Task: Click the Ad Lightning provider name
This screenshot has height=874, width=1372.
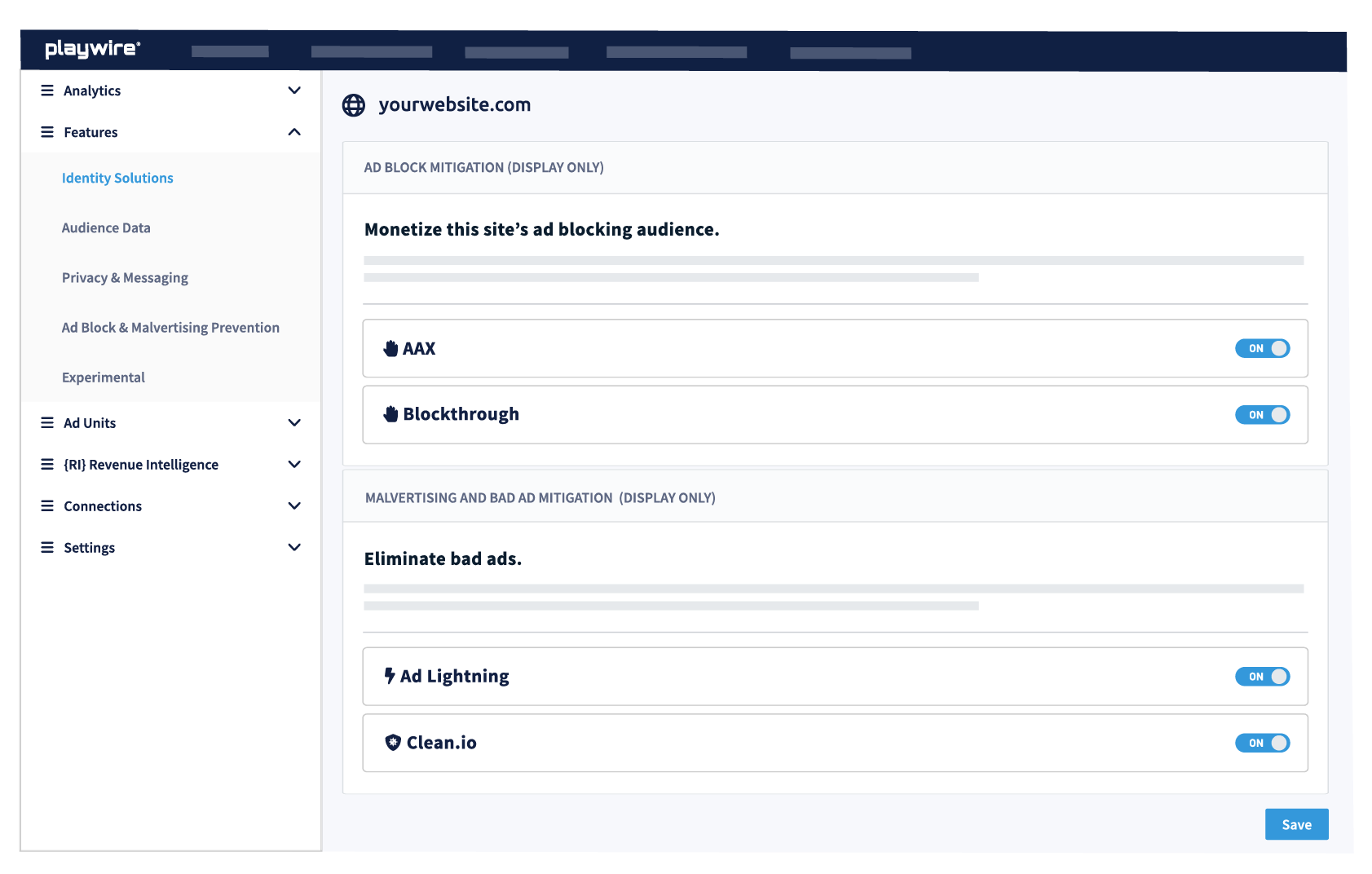Action: click(454, 676)
